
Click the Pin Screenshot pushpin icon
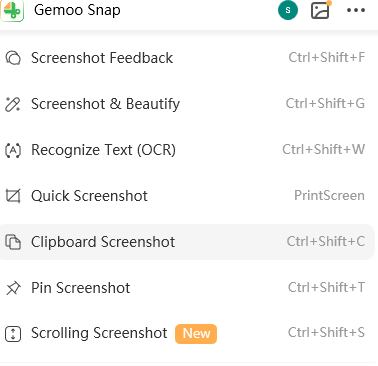(13, 288)
